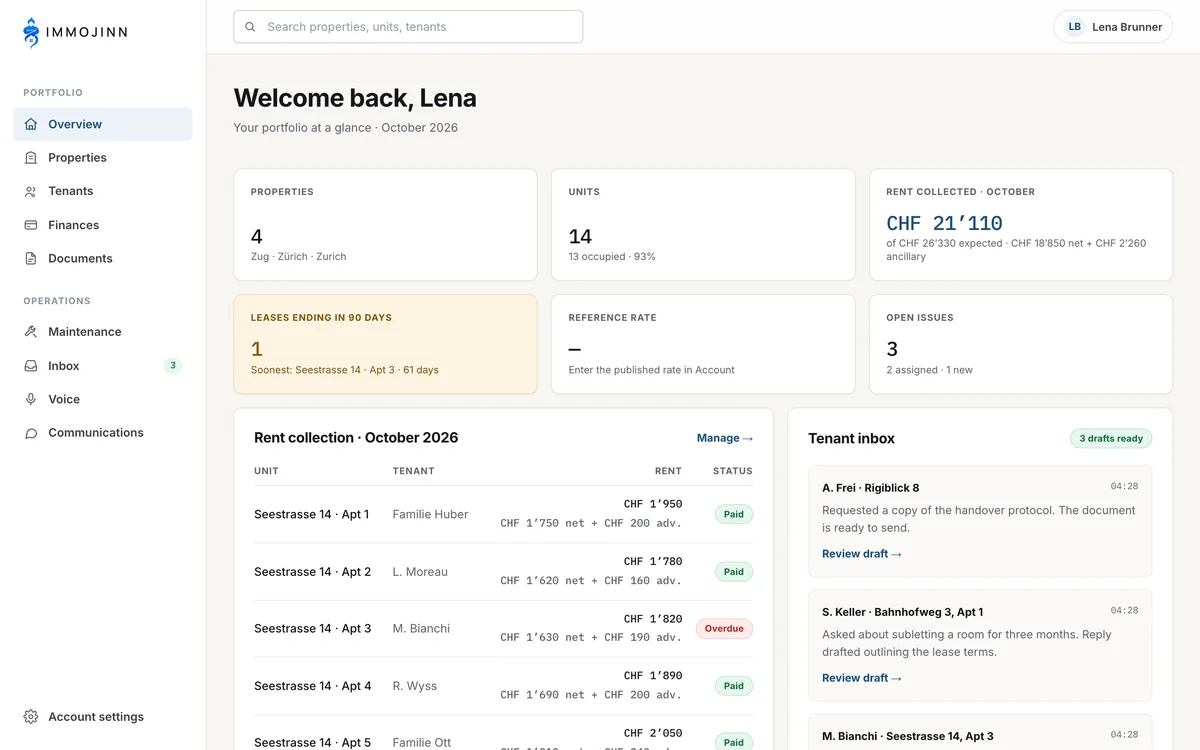Open the Tenants section
Screen dimensions: 1200x750
(x=102, y=191)
